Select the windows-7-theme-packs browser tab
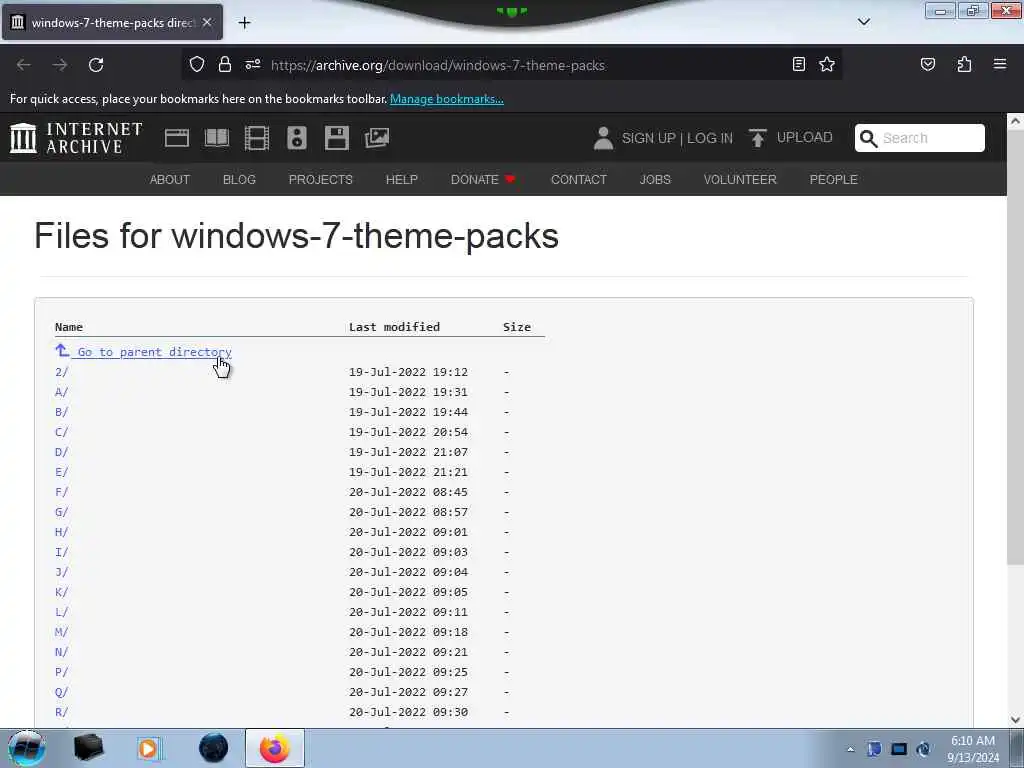 [112, 22]
